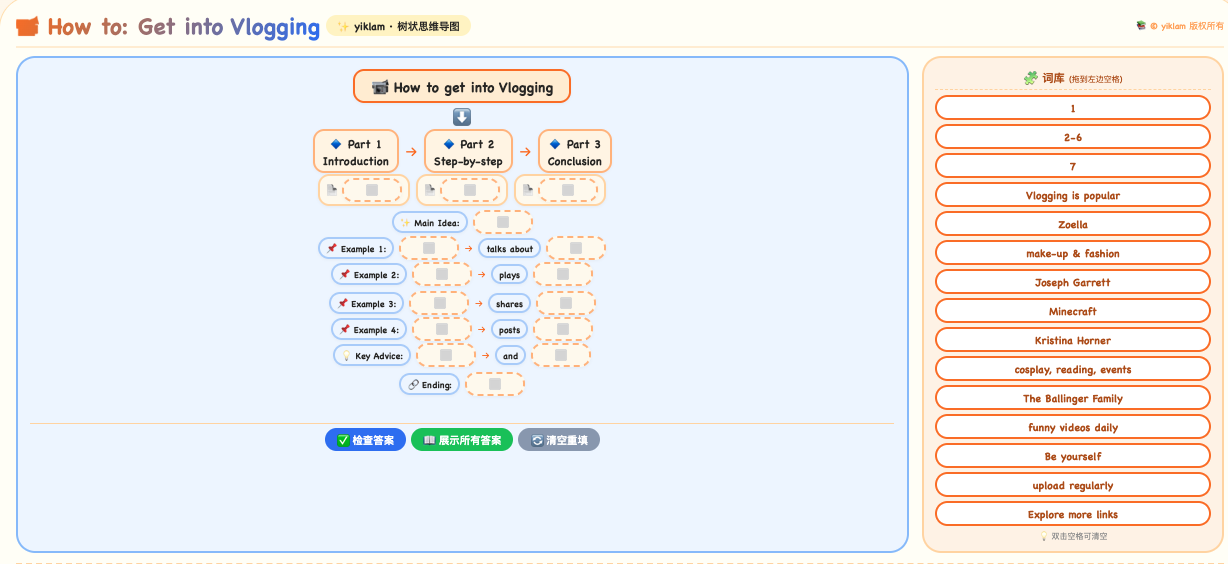
Task: Click the books icon beside the copyright text
Action: [x=1141, y=26]
